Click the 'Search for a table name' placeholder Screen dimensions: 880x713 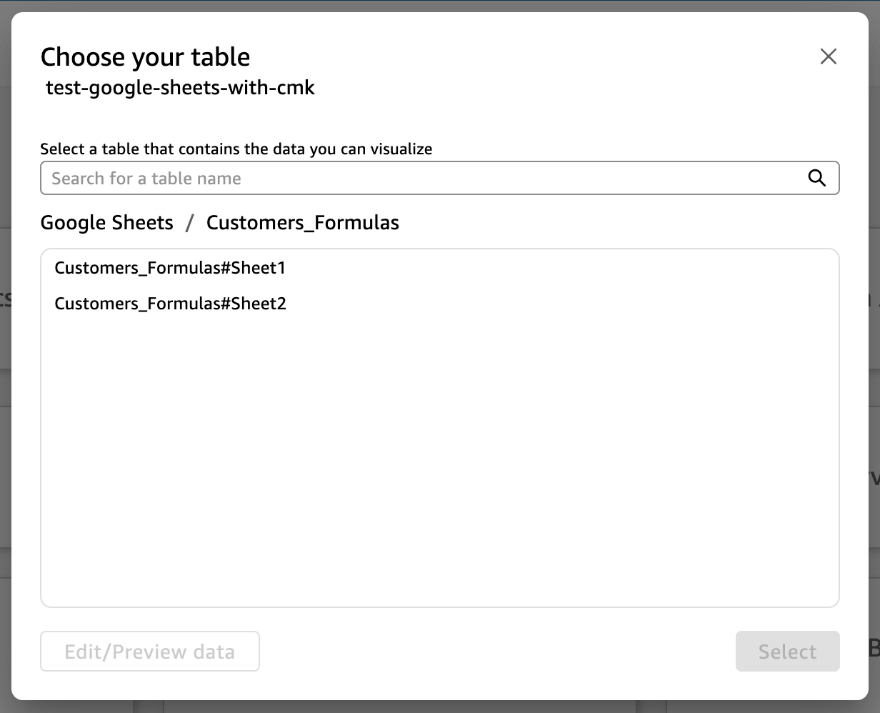146,179
